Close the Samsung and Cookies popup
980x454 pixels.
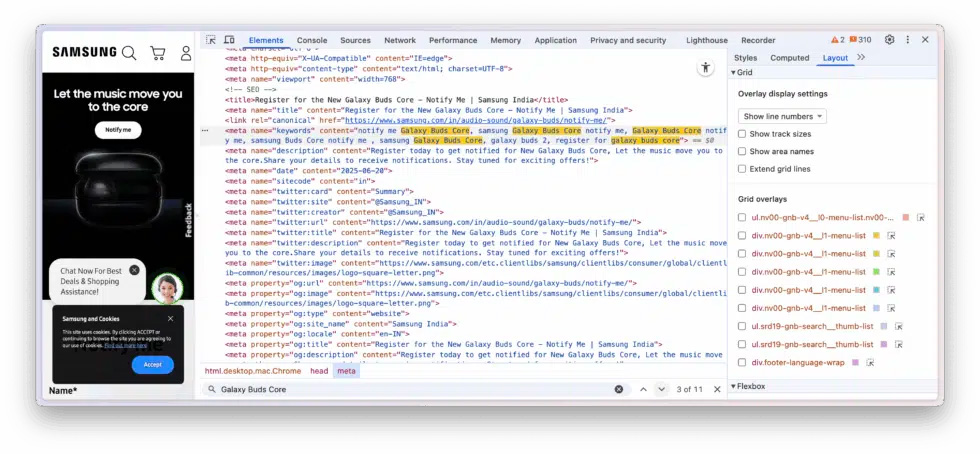[x=171, y=318]
